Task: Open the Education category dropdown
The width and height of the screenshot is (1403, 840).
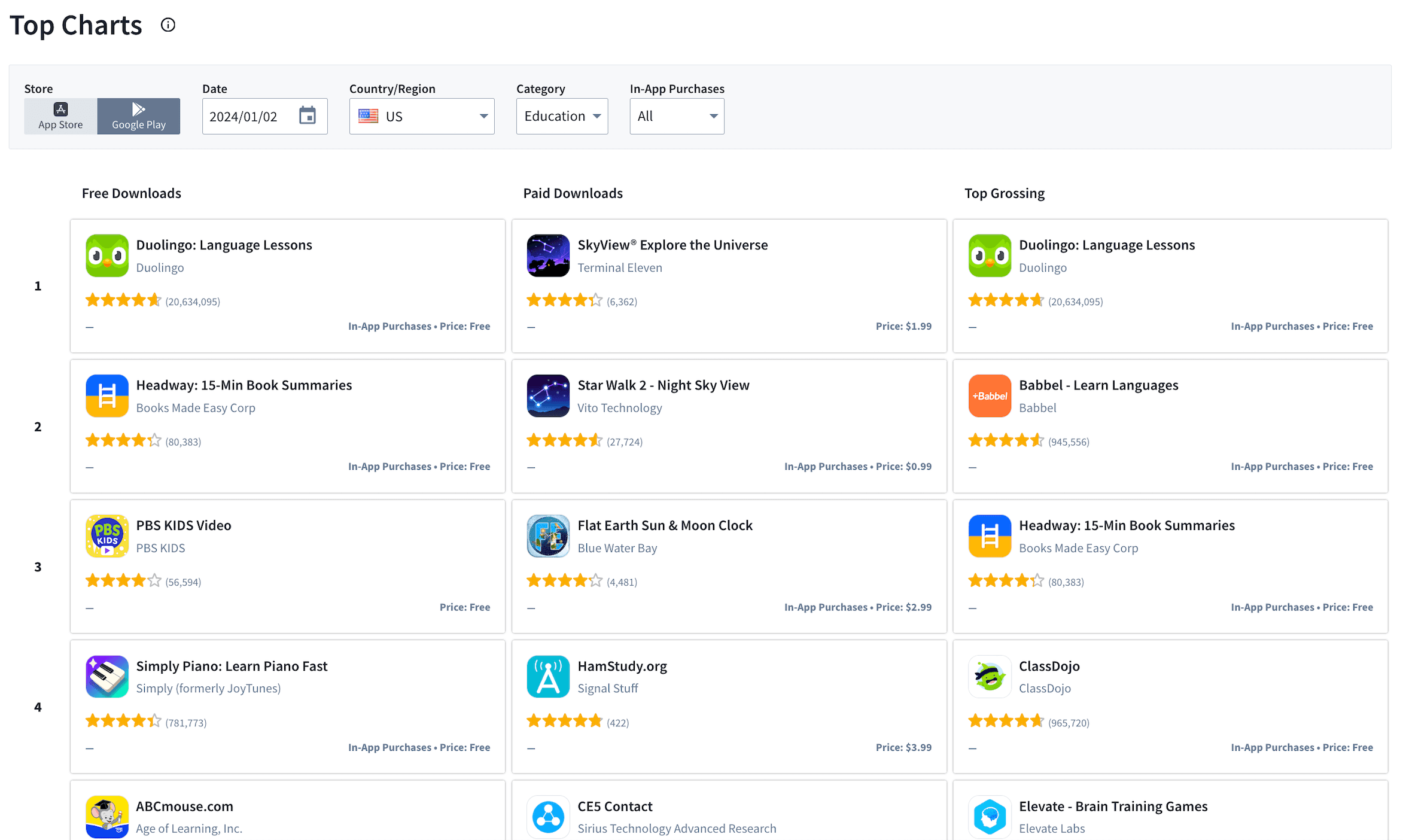Action: click(x=561, y=116)
